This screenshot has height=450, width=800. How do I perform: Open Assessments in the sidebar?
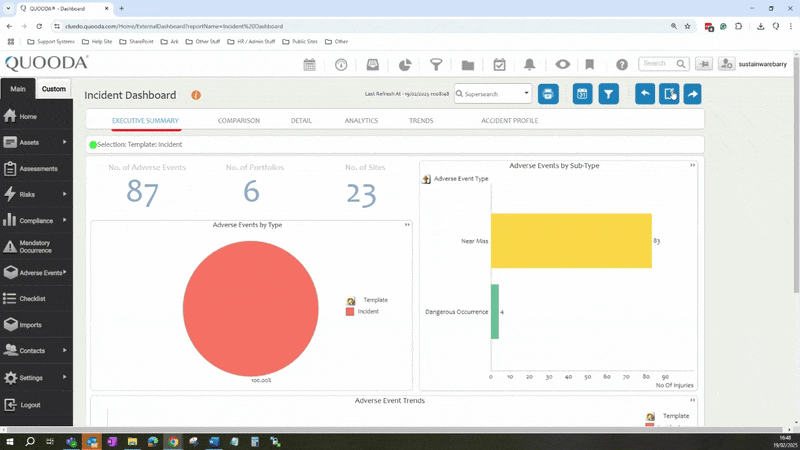point(36,168)
